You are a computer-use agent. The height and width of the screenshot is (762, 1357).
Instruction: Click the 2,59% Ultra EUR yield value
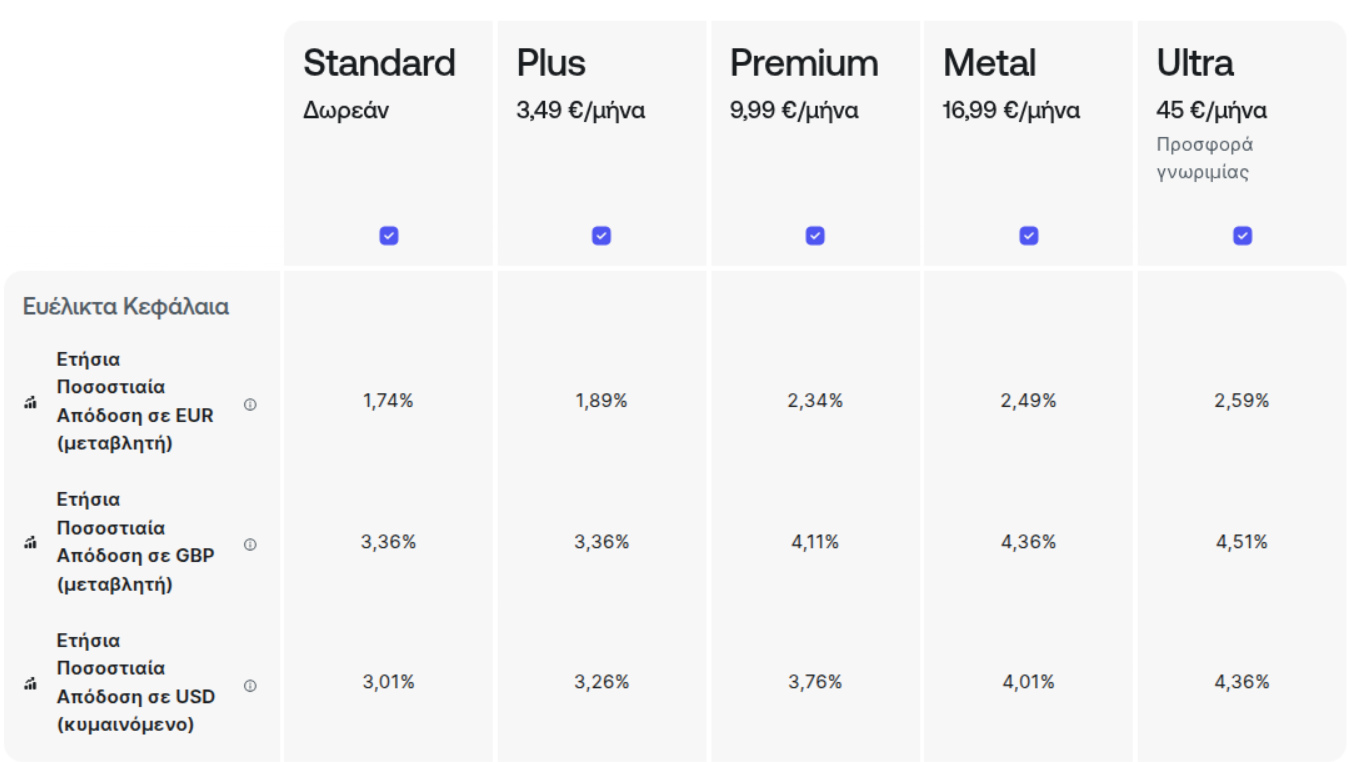pos(1242,401)
